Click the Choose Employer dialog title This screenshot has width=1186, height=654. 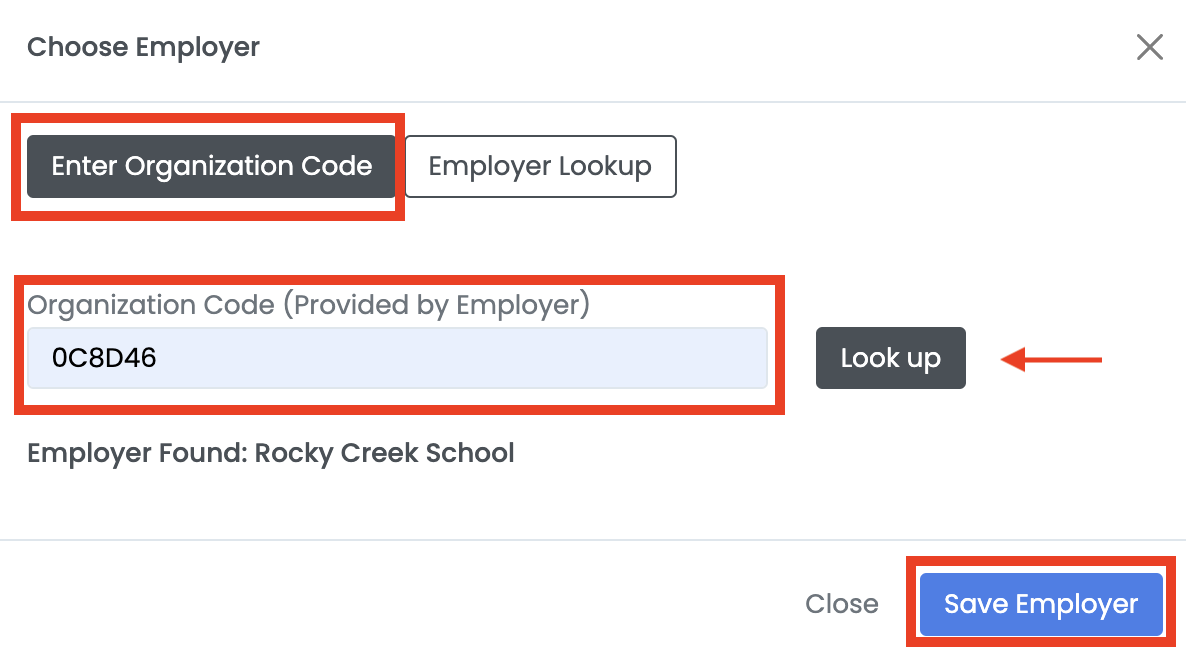(143, 47)
